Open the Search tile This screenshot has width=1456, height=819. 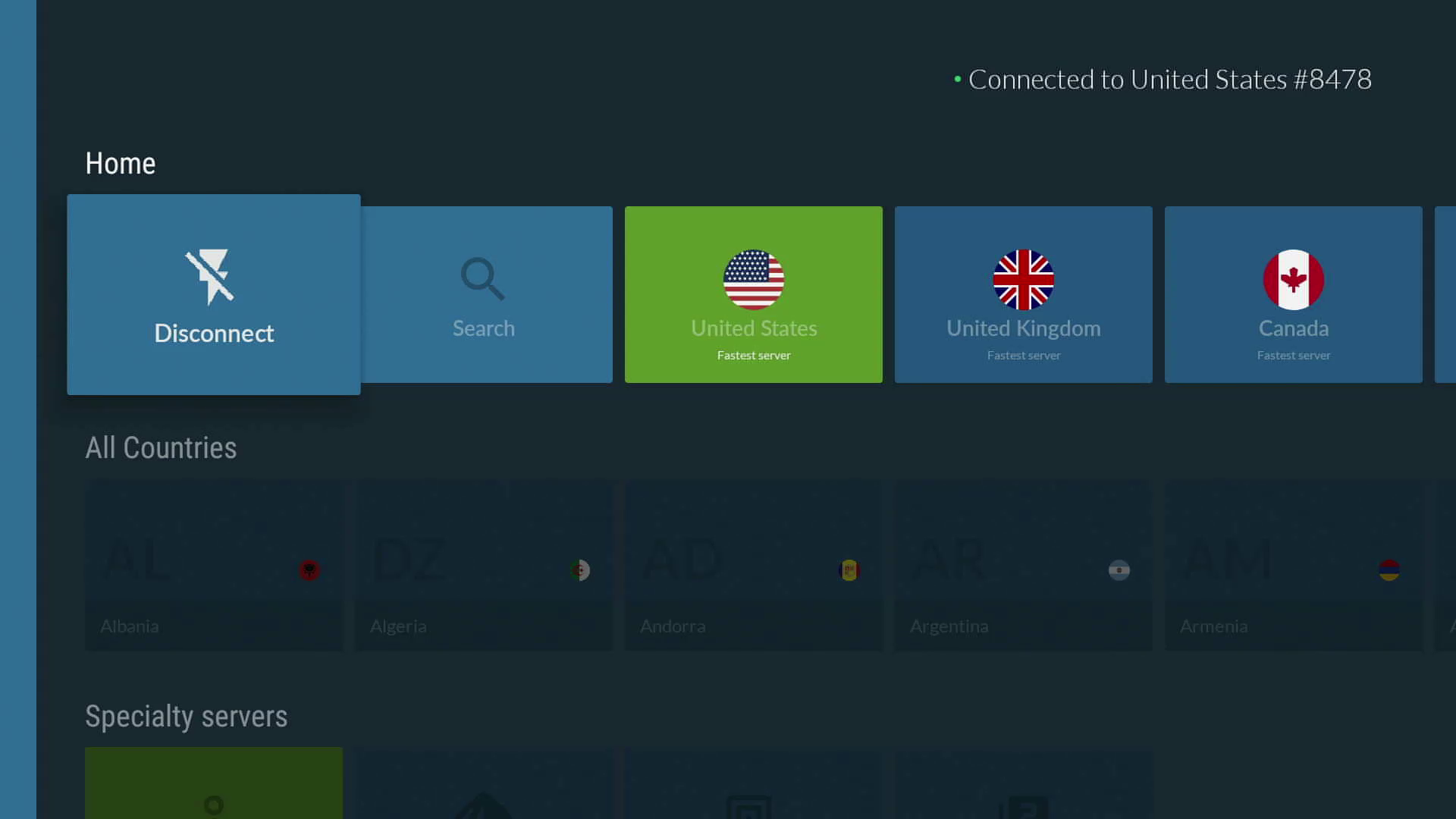(483, 294)
